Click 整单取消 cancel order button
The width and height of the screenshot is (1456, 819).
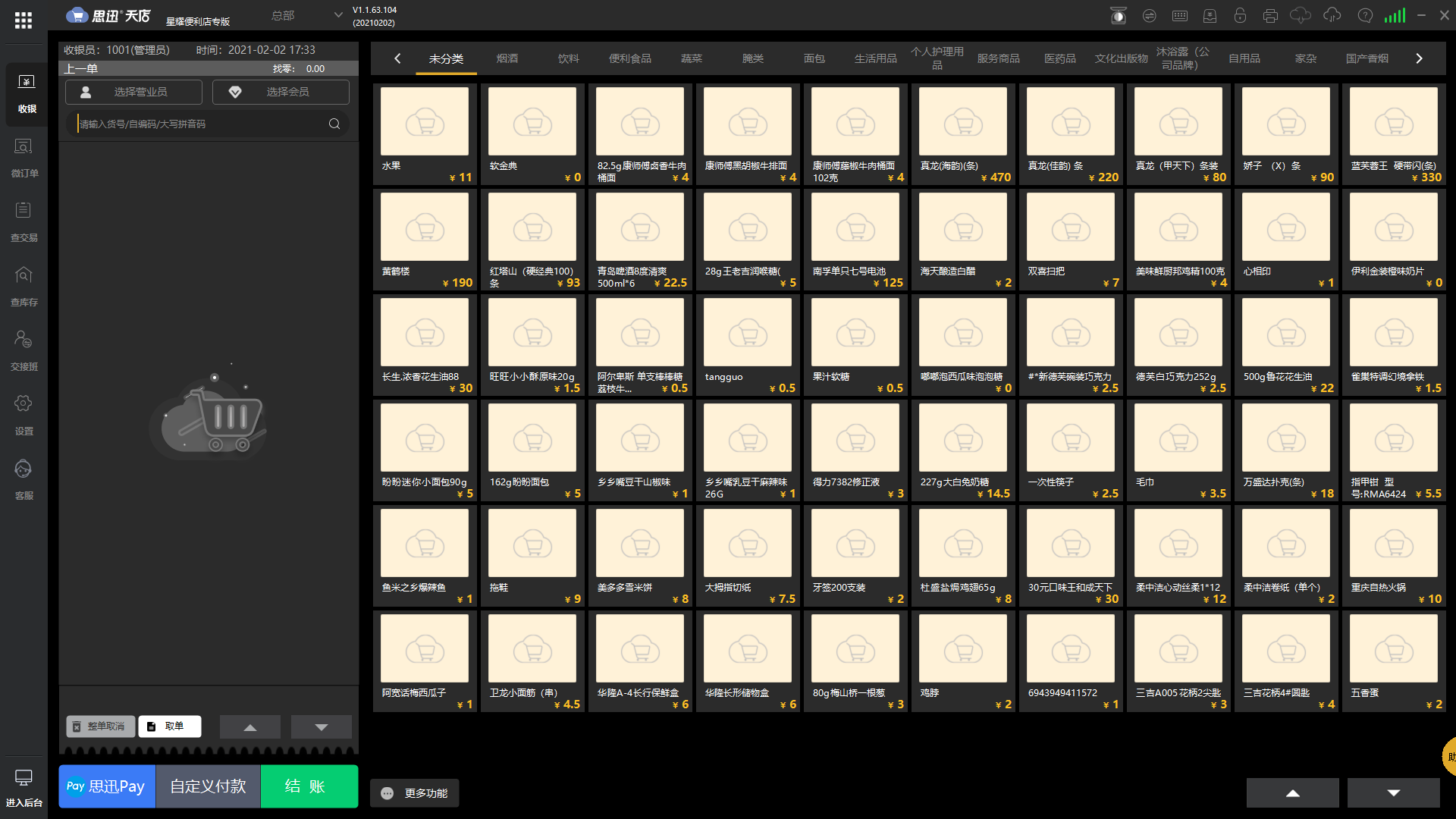(x=100, y=726)
